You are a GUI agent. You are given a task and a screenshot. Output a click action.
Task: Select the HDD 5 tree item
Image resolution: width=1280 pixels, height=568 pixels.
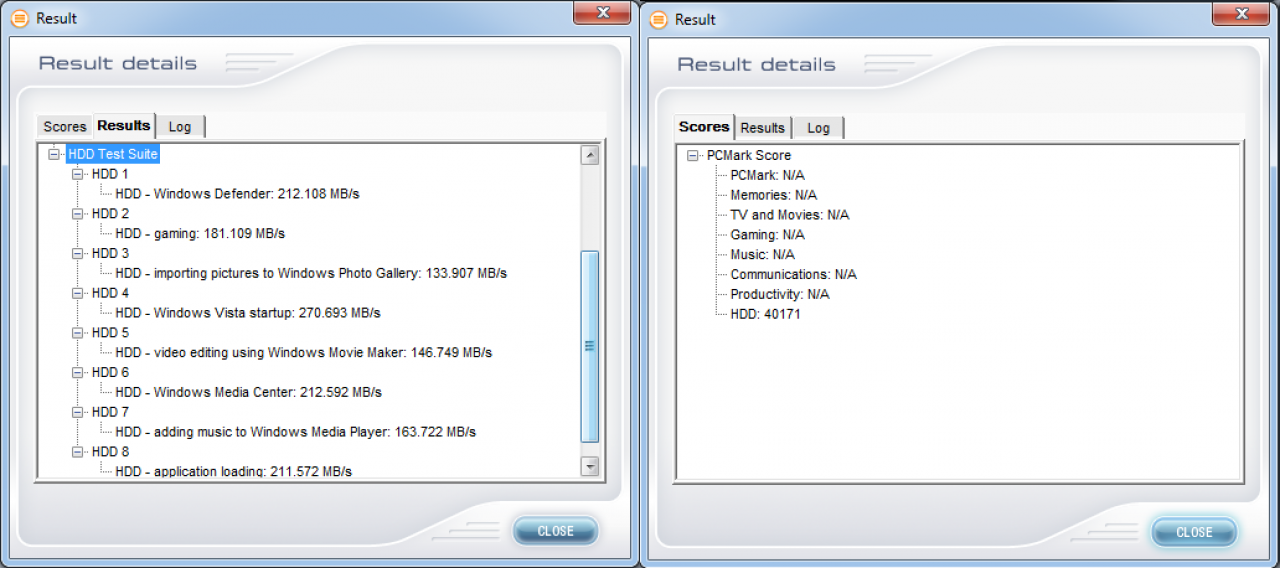[x=110, y=333]
